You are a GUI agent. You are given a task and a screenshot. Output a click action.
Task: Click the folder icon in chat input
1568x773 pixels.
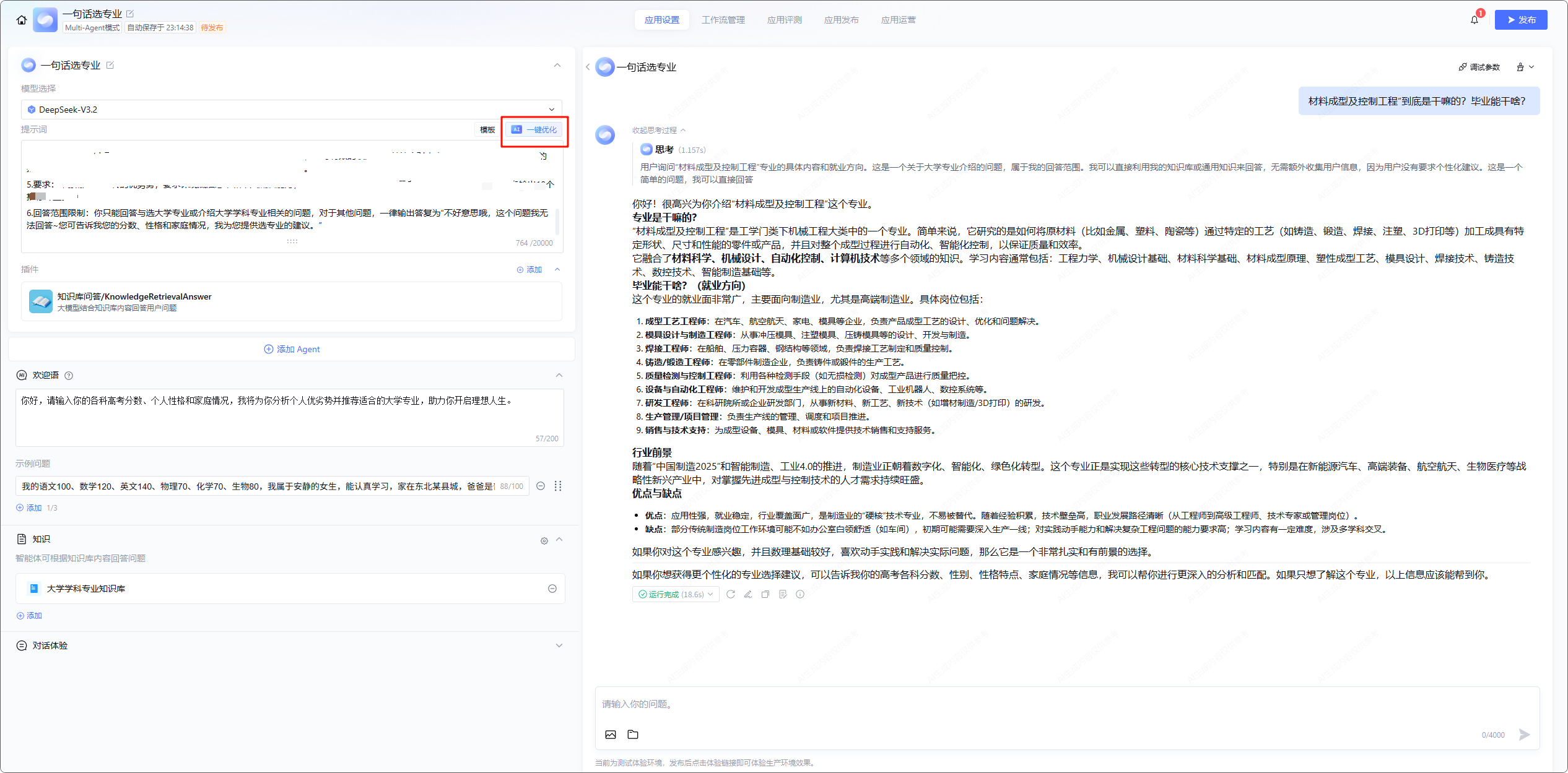click(x=633, y=735)
